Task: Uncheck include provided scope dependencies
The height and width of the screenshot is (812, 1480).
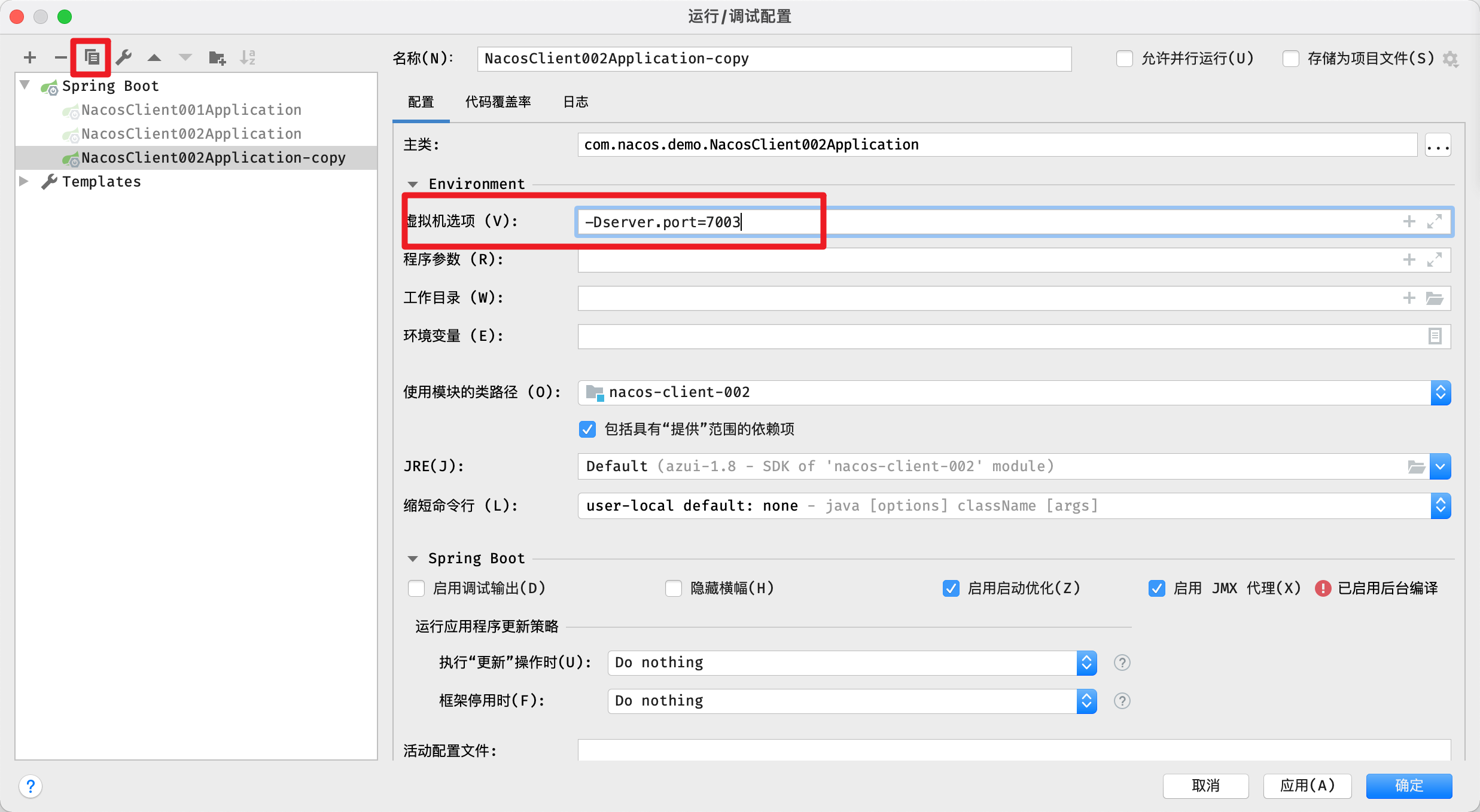Action: click(x=587, y=429)
